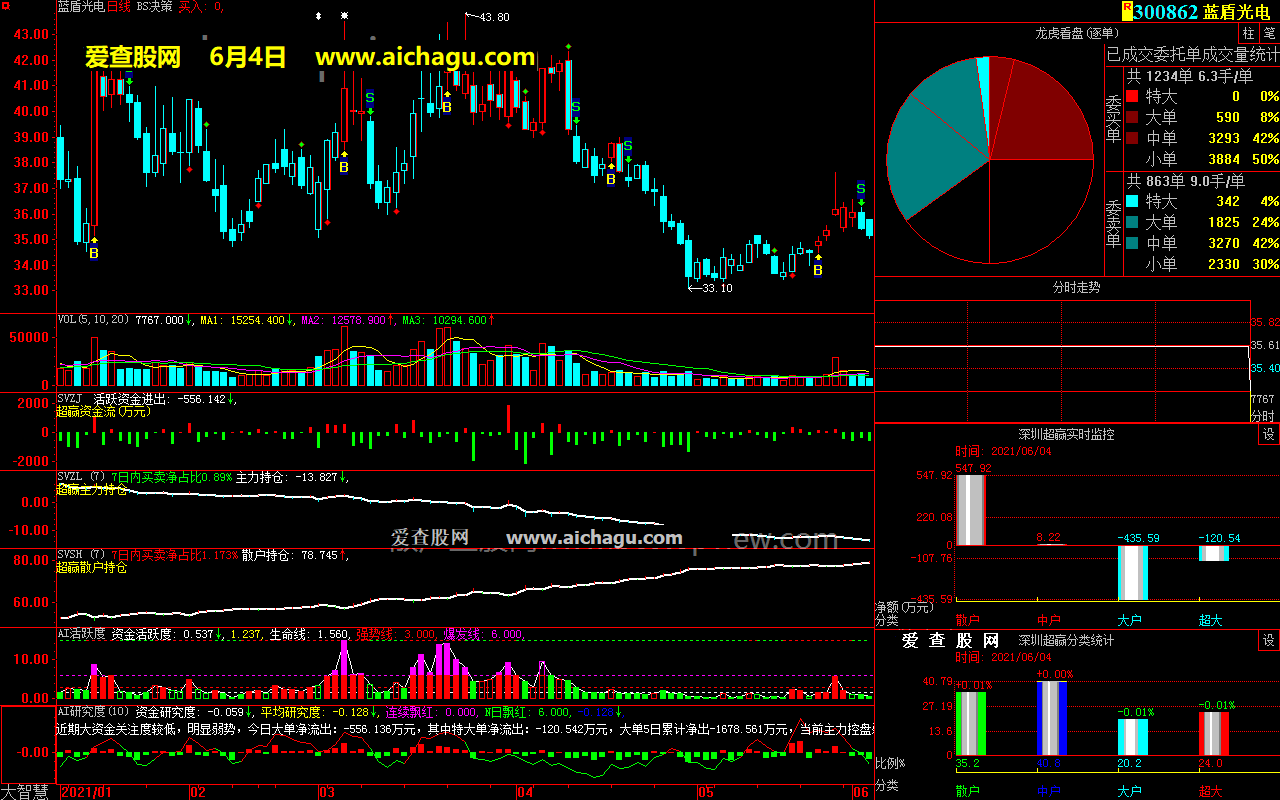Click the -120.54 超大 bar in real-time monitor
Screen dimensions: 1280x800
tap(1213, 553)
